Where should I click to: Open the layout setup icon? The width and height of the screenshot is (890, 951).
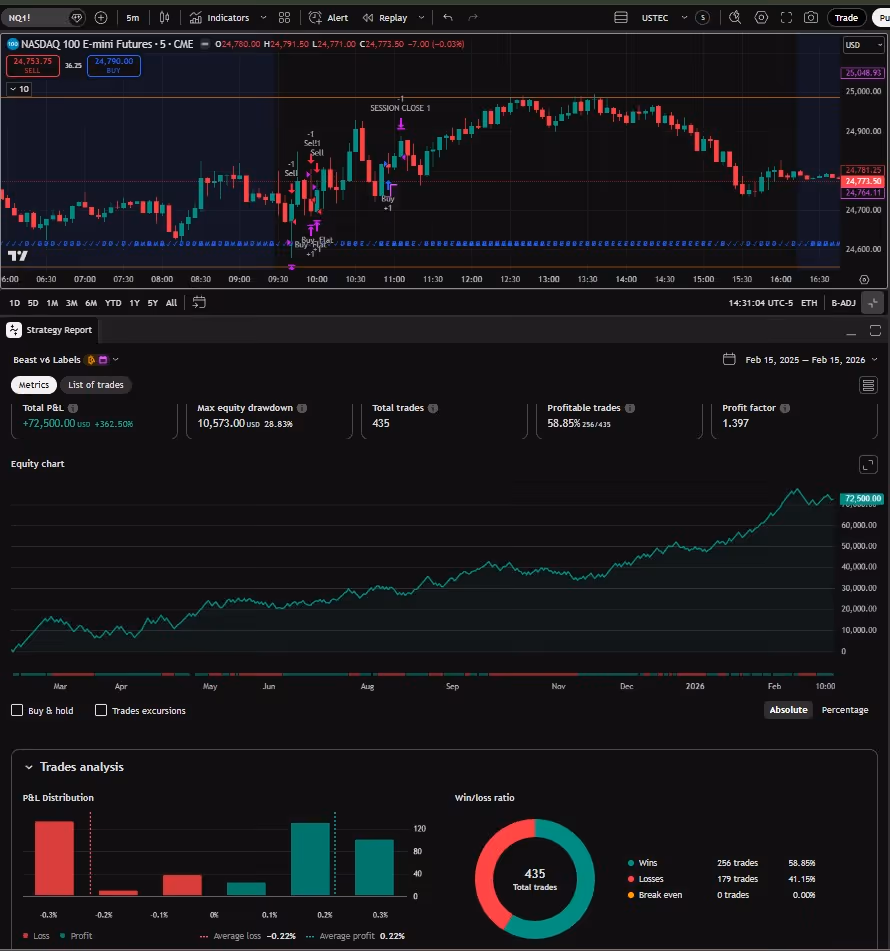point(621,18)
